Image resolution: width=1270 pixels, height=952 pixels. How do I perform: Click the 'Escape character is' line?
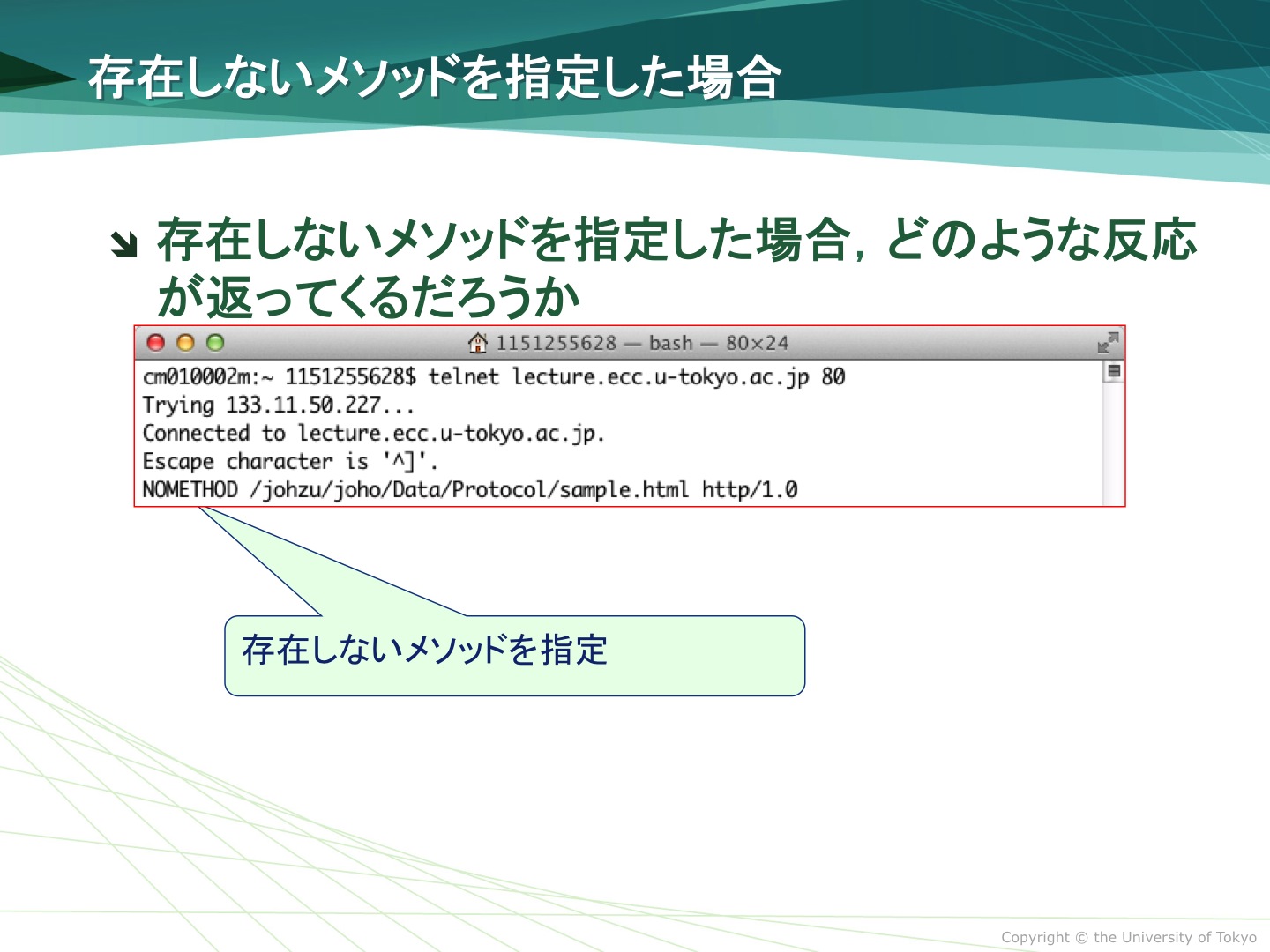pyautogui.click(x=290, y=462)
